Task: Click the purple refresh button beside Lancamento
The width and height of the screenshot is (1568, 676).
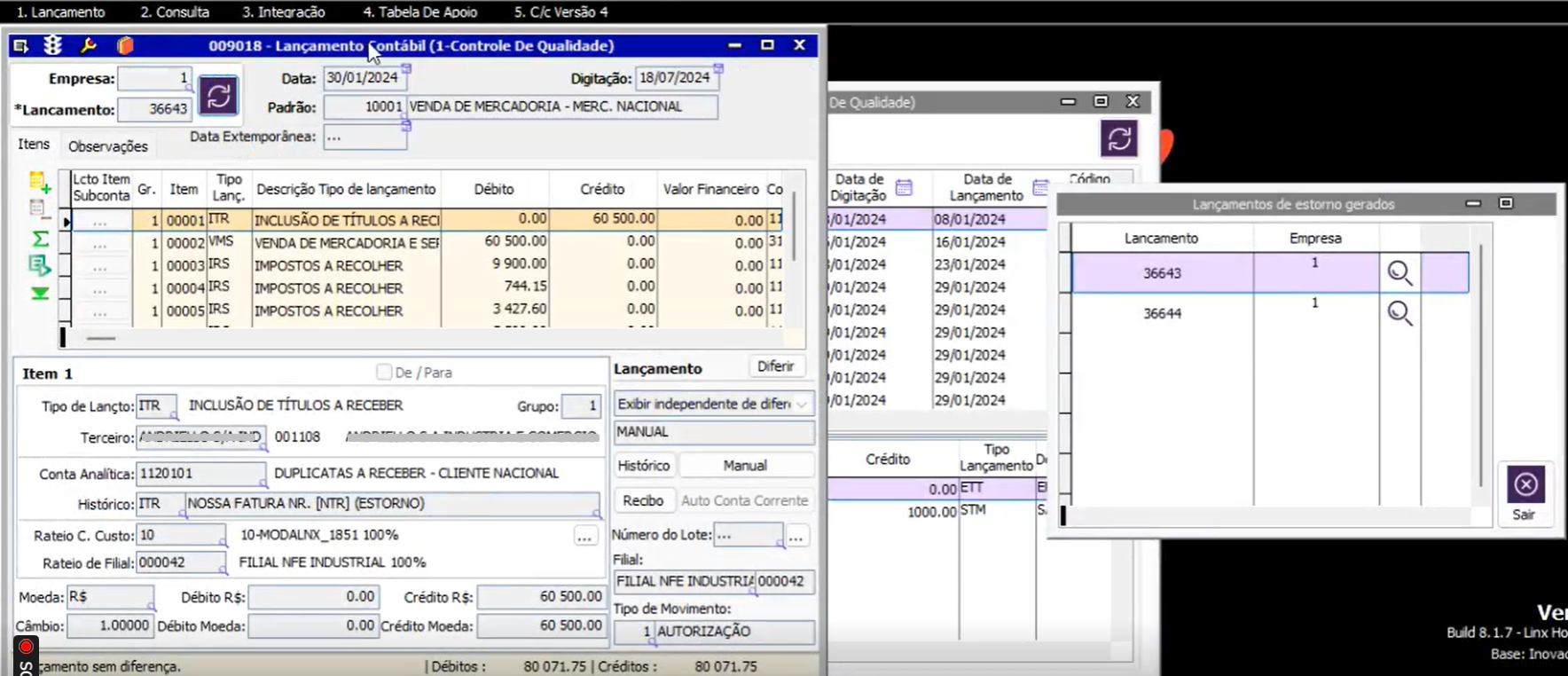Action: 218,96
